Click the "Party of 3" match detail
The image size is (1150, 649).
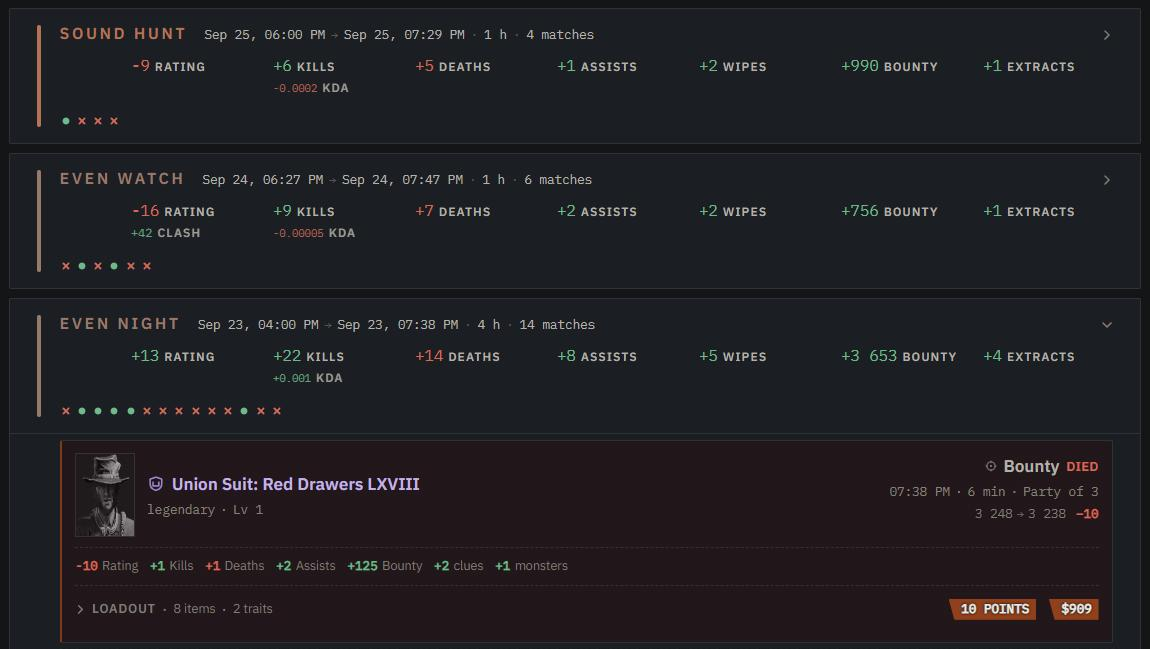point(1061,492)
